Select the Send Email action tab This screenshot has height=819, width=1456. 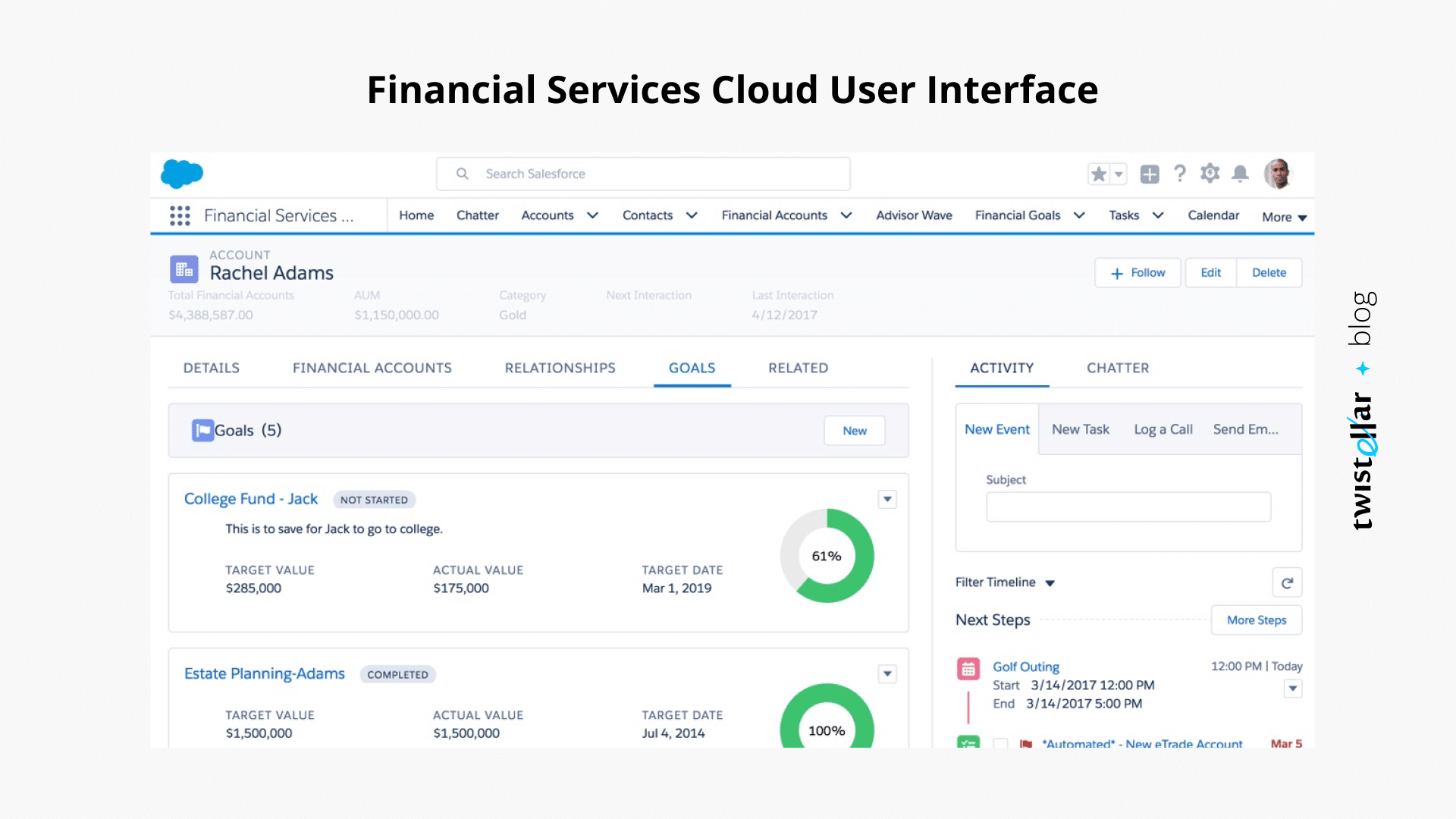(1245, 429)
